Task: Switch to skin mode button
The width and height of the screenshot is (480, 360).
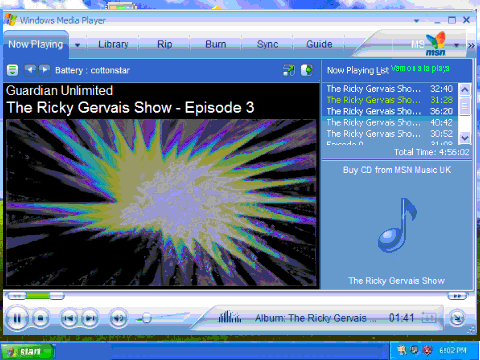Action: (x=457, y=318)
